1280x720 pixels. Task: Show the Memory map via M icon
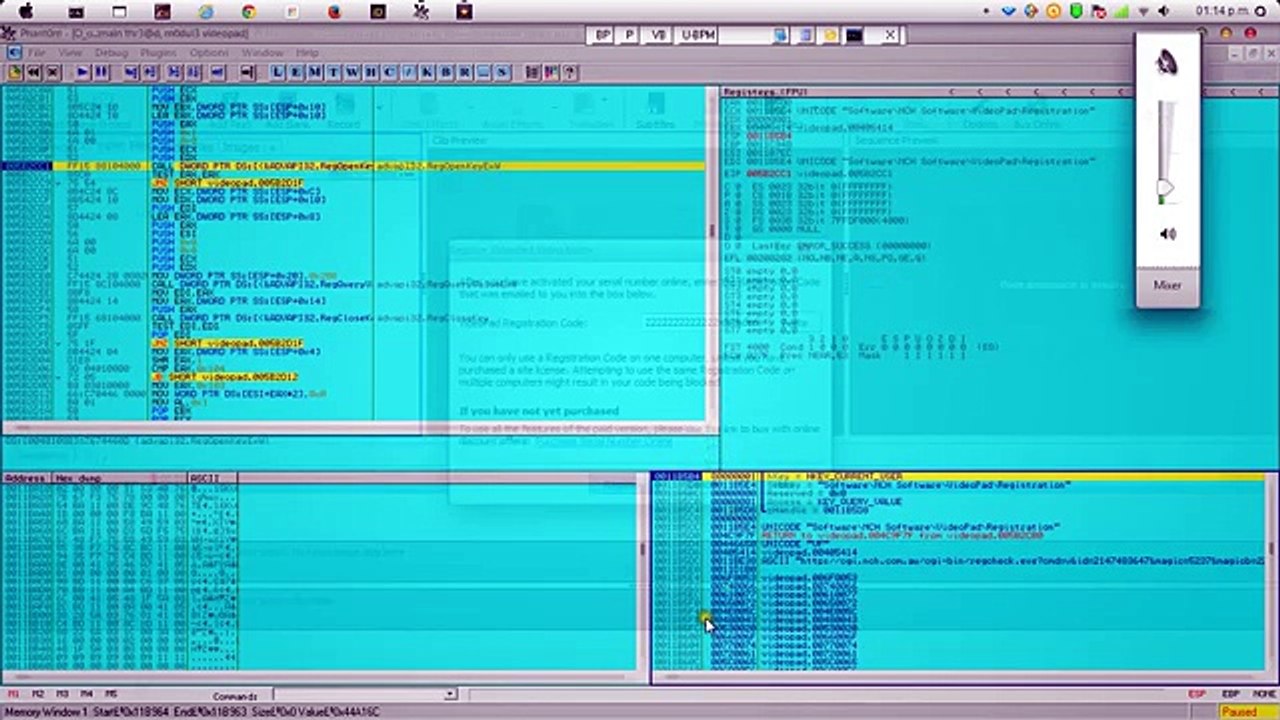pyautogui.click(x=316, y=72)
